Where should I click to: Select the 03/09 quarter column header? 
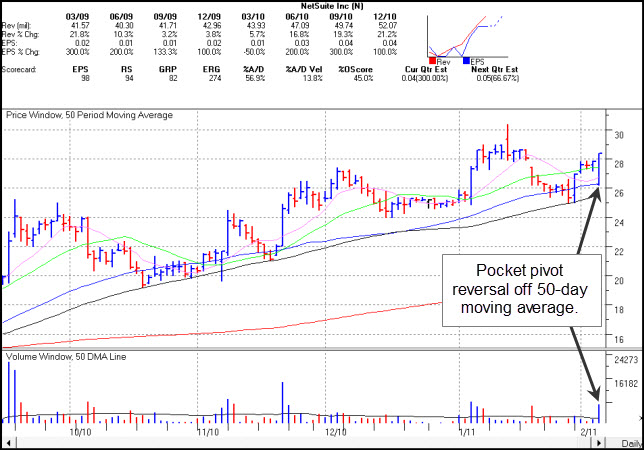coord(77,16)
